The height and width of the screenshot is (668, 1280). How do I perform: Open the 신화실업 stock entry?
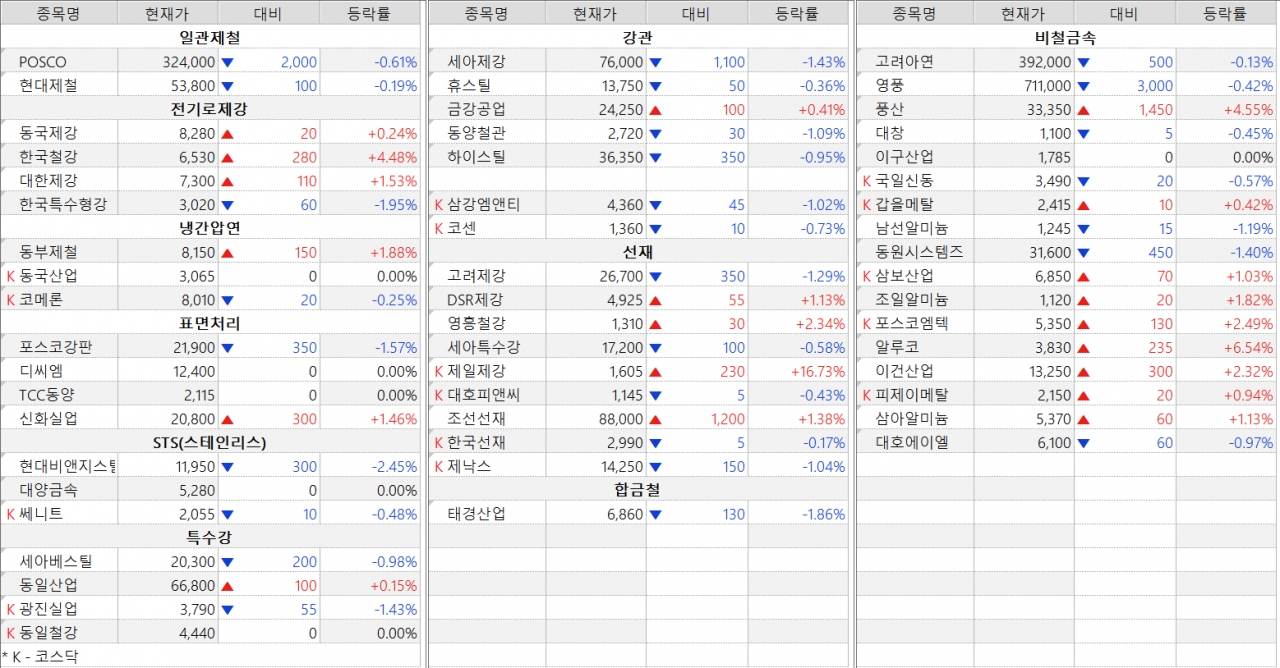pyautogui.click(x=48, y=419)
